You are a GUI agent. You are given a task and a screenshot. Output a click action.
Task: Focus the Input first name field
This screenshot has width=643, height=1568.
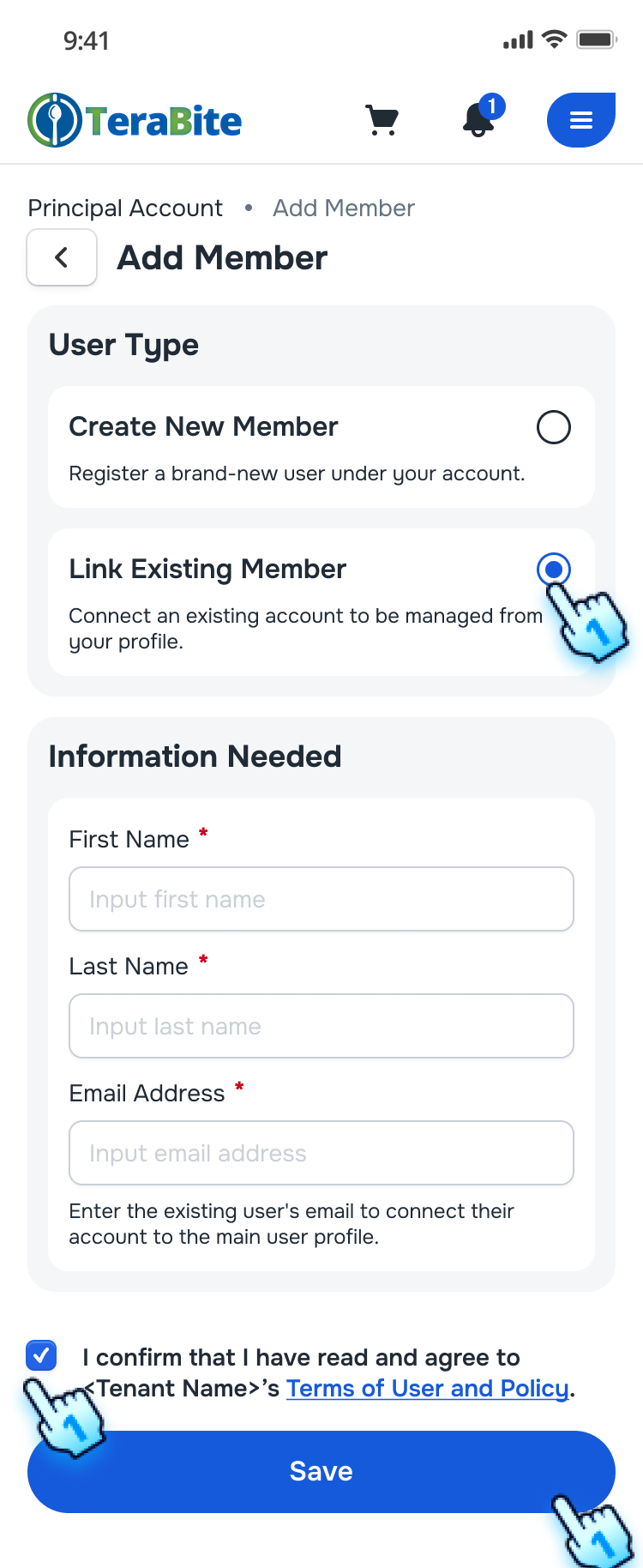tap(321, 899)
